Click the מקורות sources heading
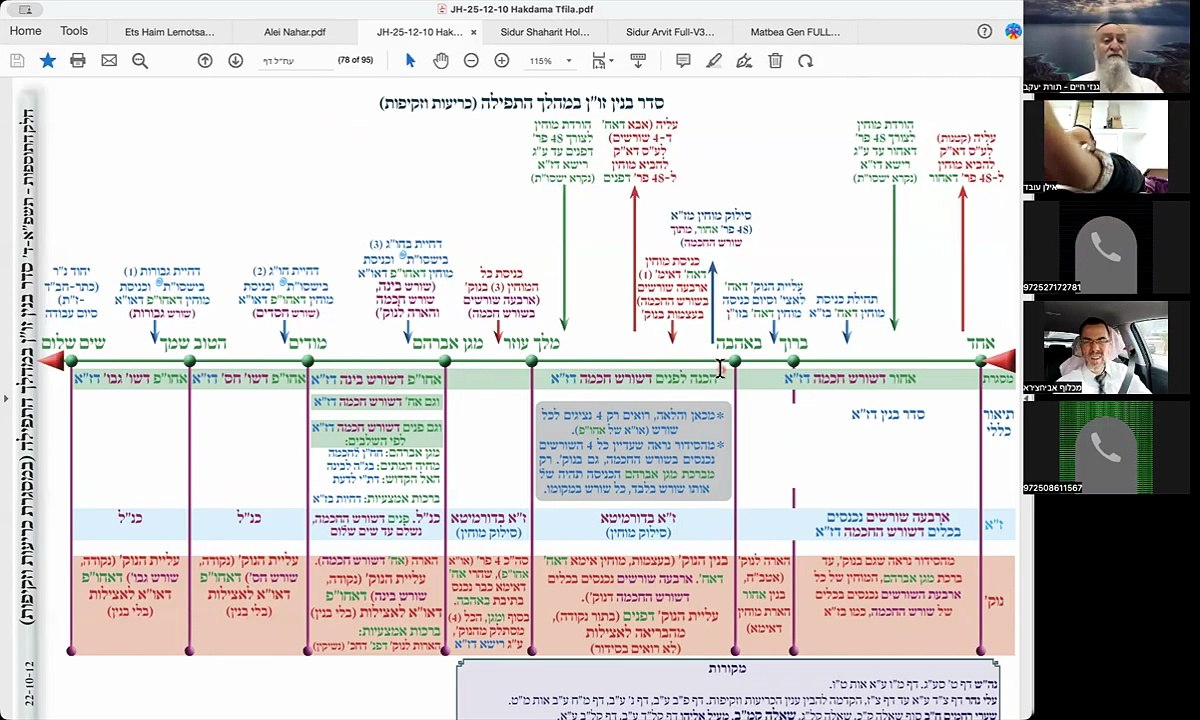 pyautogui.click(x=726, y=668)
